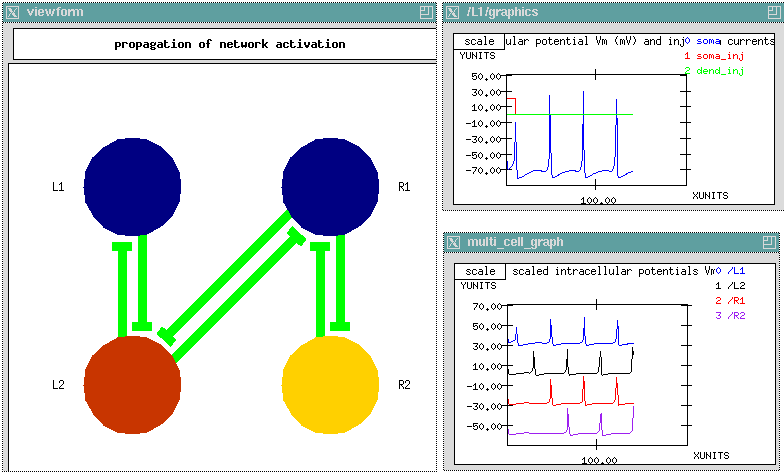
Task: Click the 70.00 y-axis value in multi_cell_graph
Action: 487,307
